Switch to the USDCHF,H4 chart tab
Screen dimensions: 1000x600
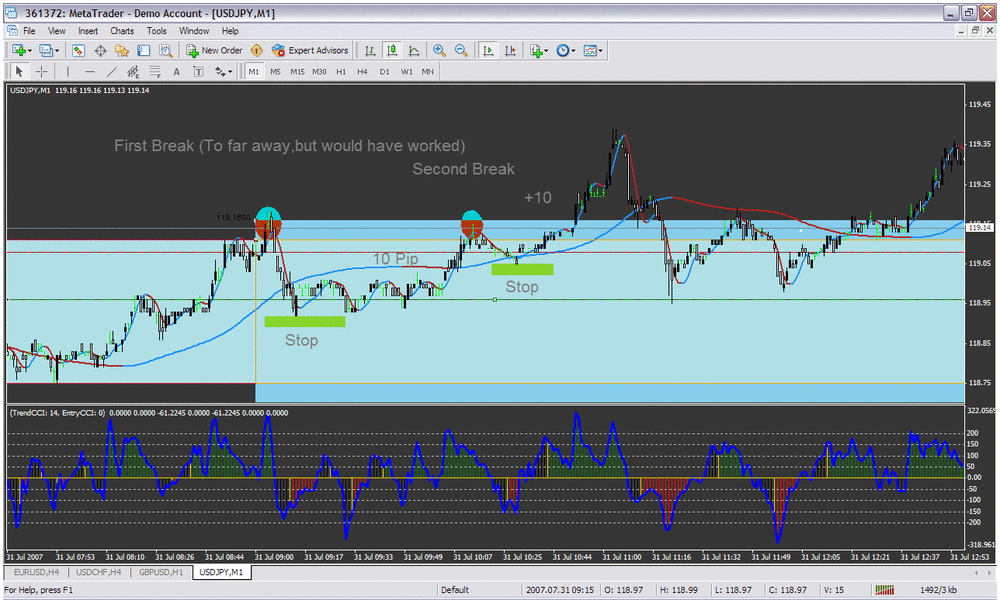point(98,572)
